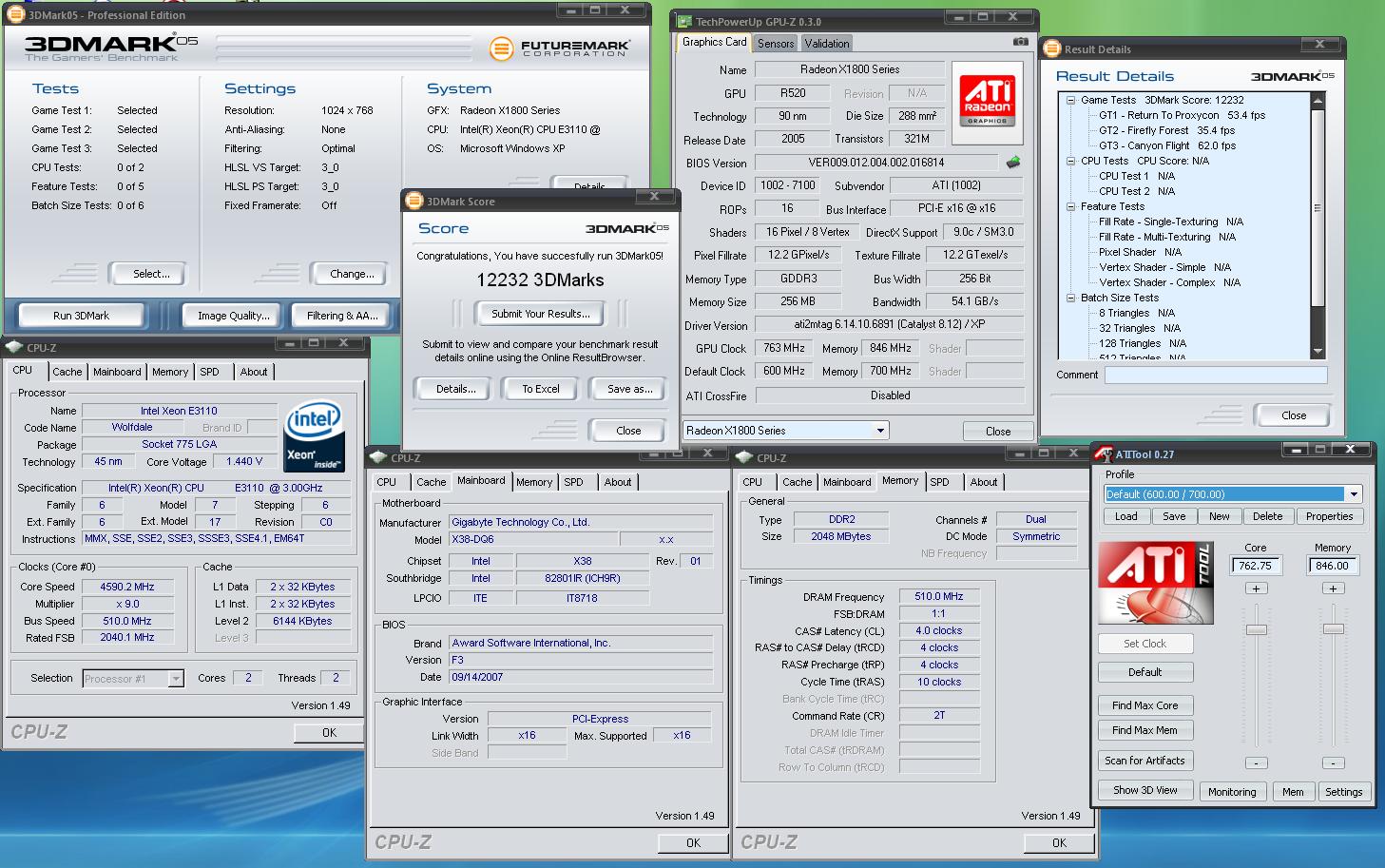Viewport: 1385px width, 868px height.
Task: Click the ATITool Core clock slider handle
Action: pyautogui.click(x=1256, y=629)
